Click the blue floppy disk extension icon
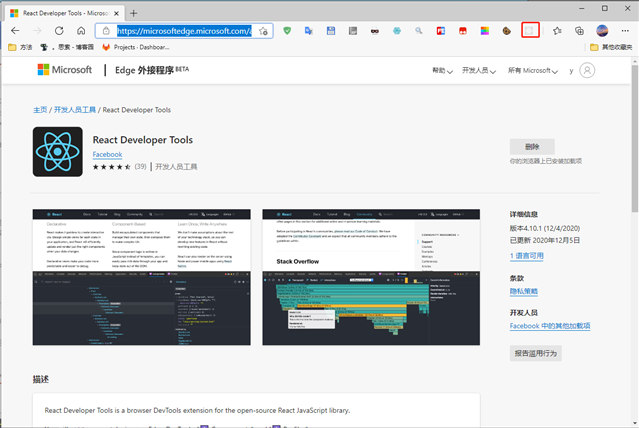 pyautogui.click(x=331, y=31)
